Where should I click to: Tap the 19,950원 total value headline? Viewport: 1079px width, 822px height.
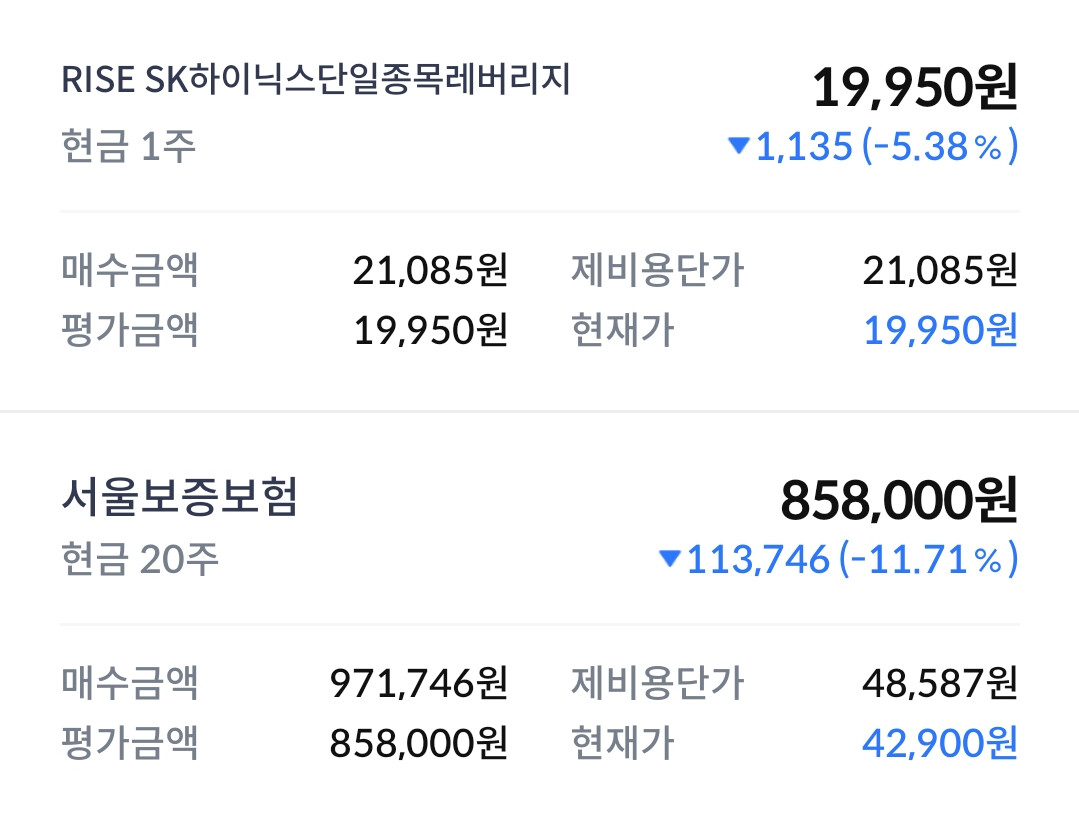pyautogui.click(x=915, y=88)
